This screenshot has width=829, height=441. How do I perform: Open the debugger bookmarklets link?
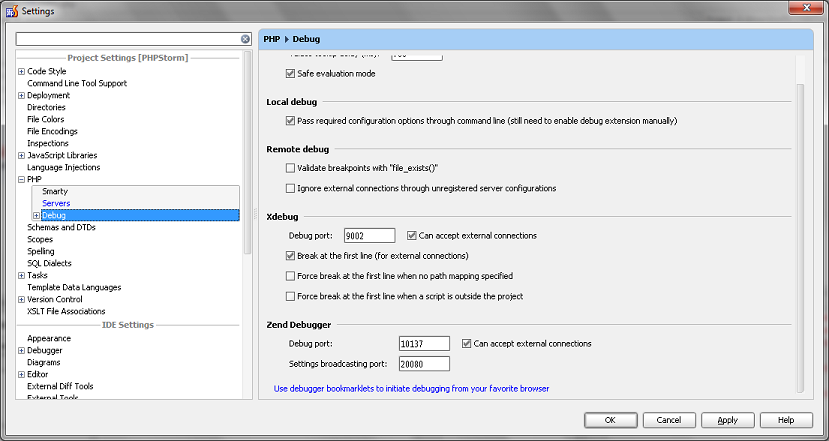pos(411,389)
